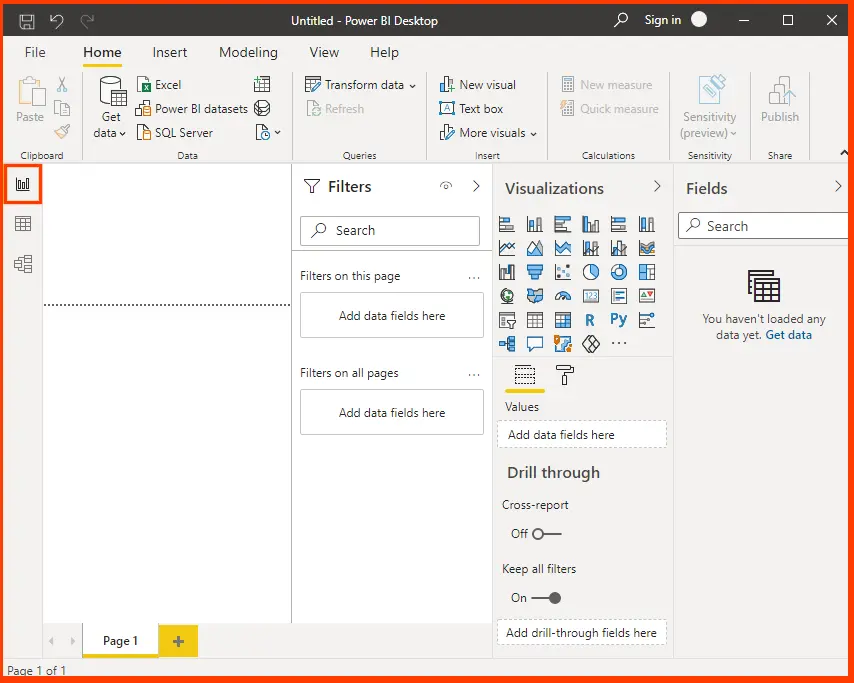Select the Gauge visual
The height and width of the screenshot is (683, 854).
point(563,296)
